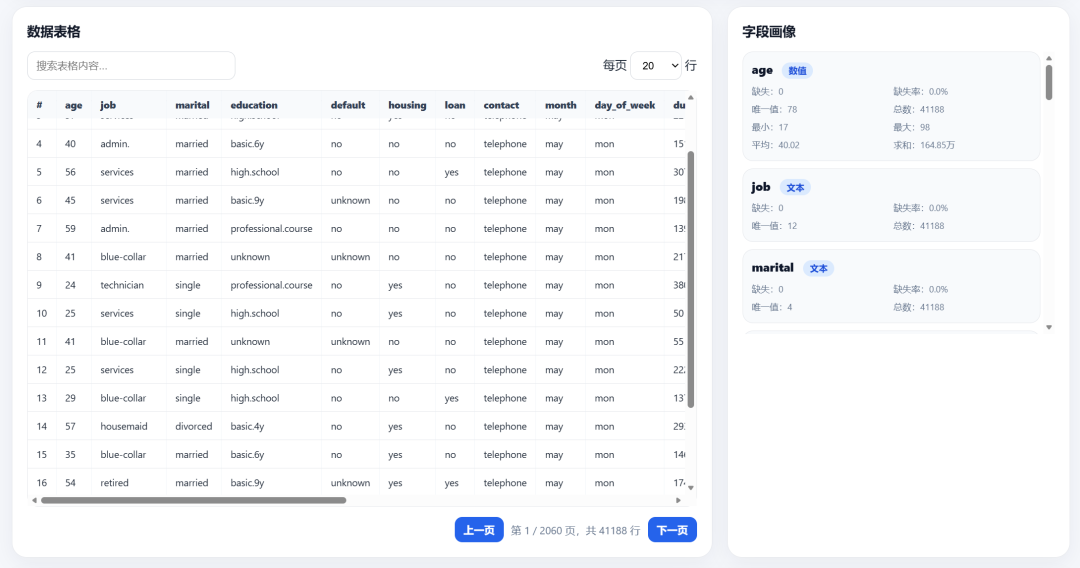This screenshot has width=1080, height=568.
Task: Click the page indicator 第 1 / 2060 页
Action: point(544,531)
